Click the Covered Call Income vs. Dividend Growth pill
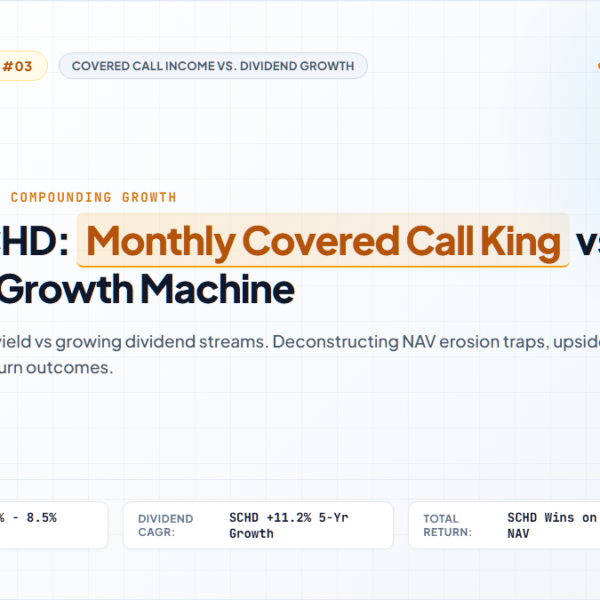The width and height of the screenshot is (600, 600). pyautogui.click(x=213, y=66)
